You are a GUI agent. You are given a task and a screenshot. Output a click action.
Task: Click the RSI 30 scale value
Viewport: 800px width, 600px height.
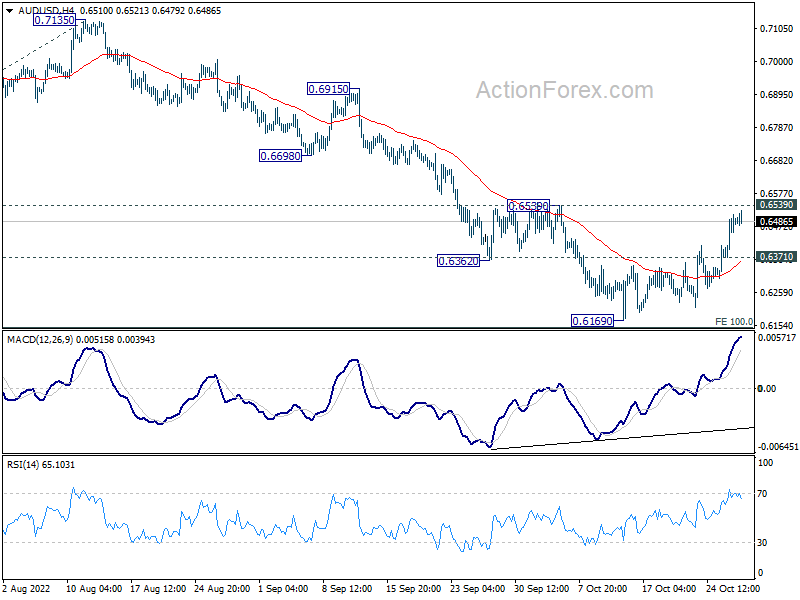tap(762, 542)
